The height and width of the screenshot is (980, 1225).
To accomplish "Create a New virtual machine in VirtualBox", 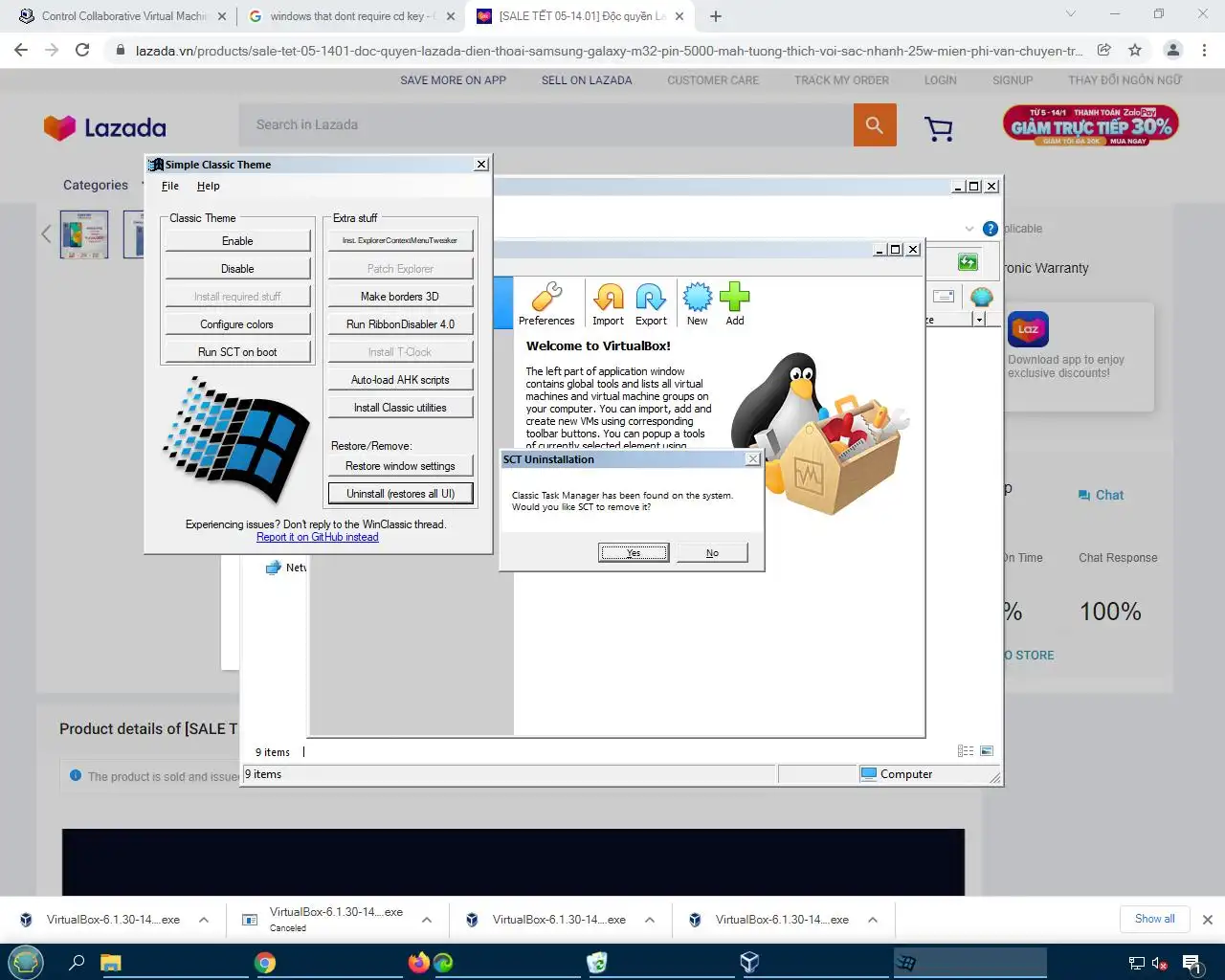I will [x=698, y=303].
